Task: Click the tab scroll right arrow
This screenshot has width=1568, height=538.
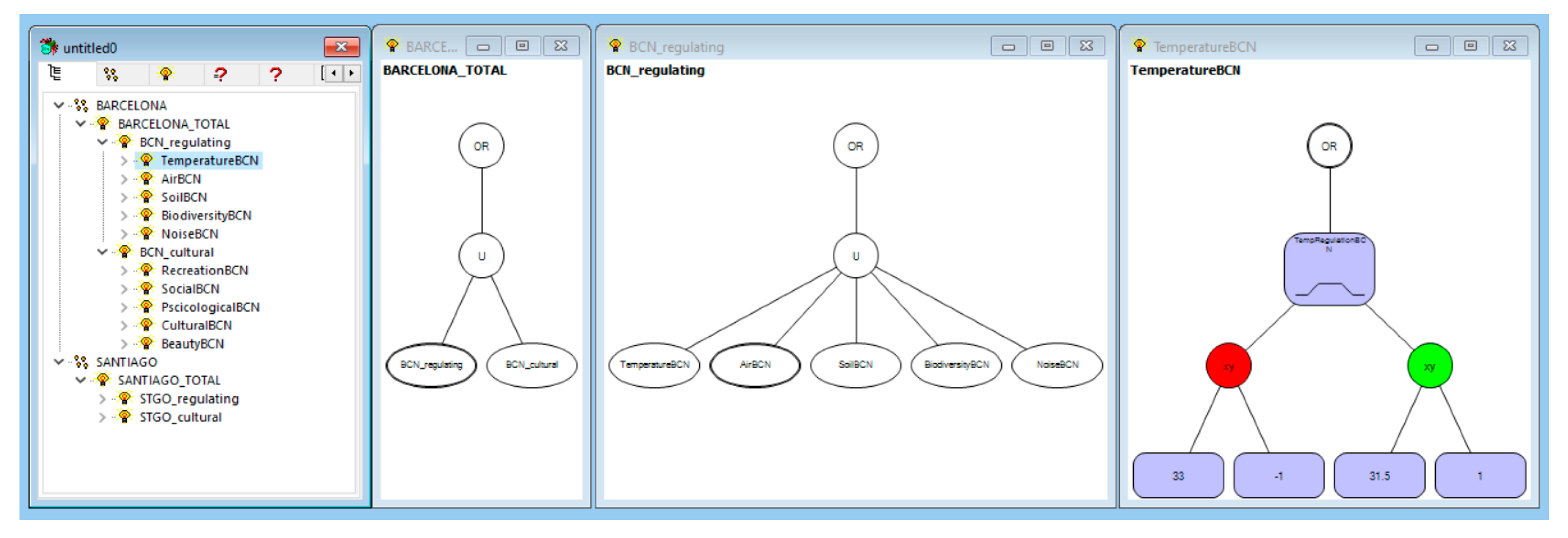Action: tap(351, 74)
